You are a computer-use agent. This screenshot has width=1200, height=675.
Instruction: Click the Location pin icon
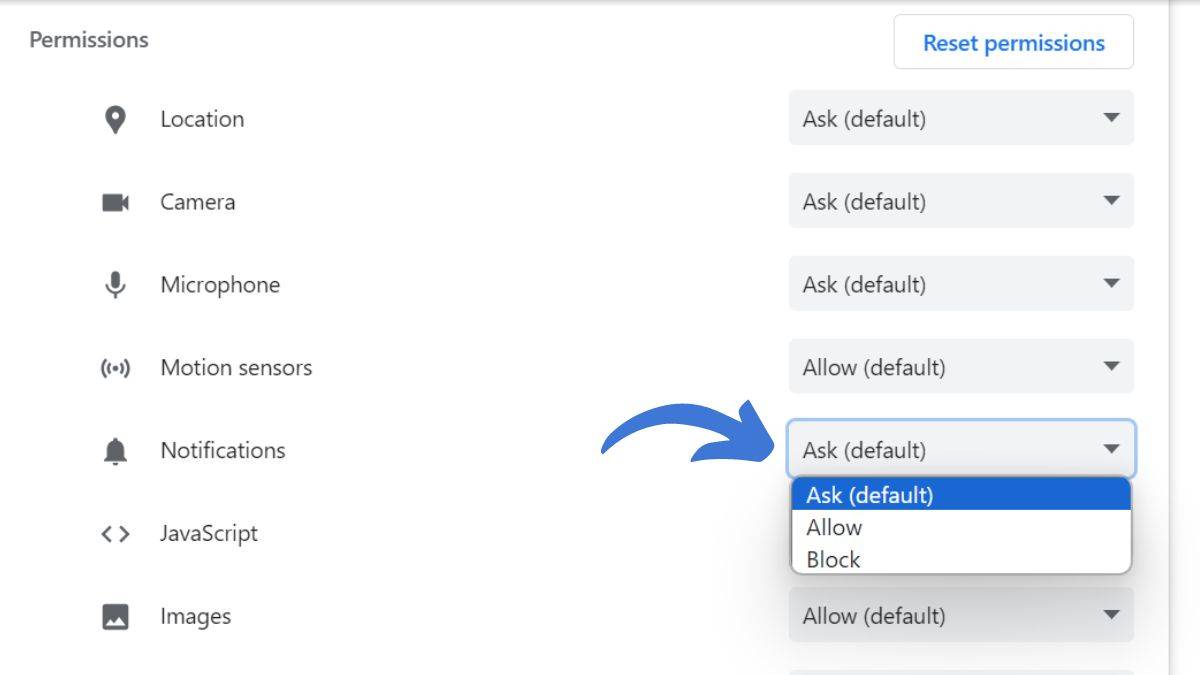tap(116, 120)
